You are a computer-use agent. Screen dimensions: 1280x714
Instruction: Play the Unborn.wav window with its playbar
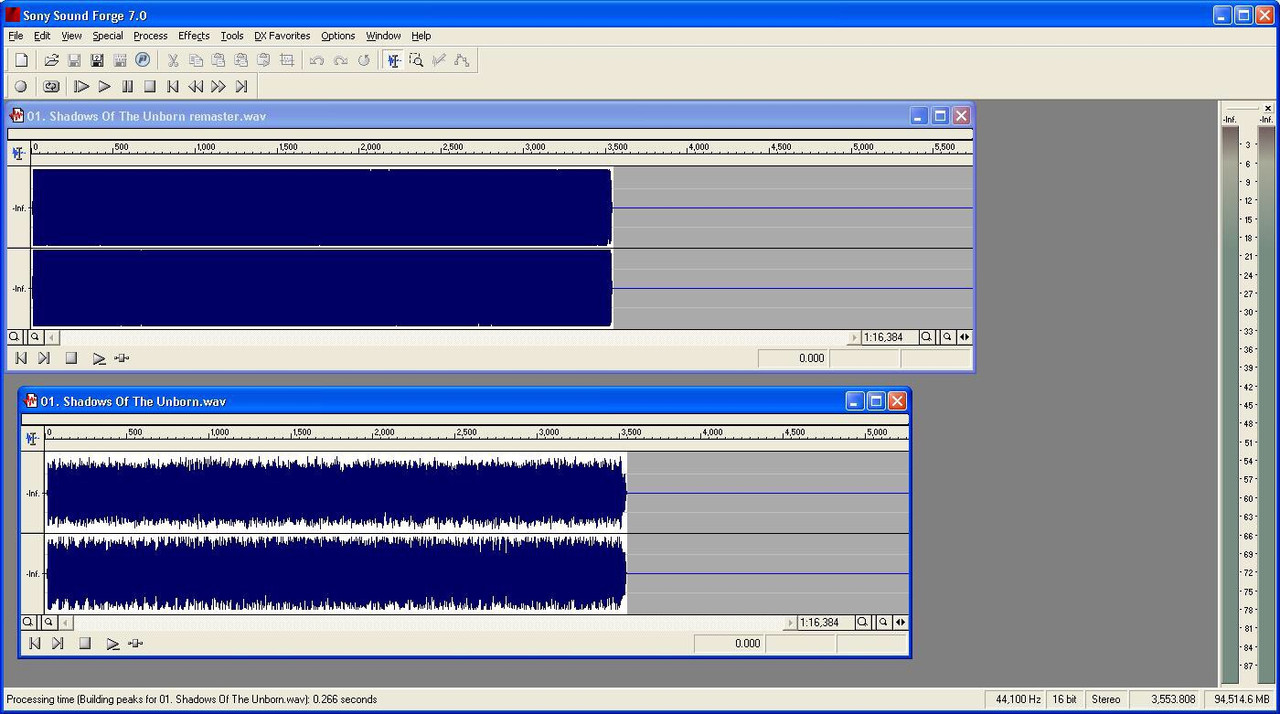[112, 643]
